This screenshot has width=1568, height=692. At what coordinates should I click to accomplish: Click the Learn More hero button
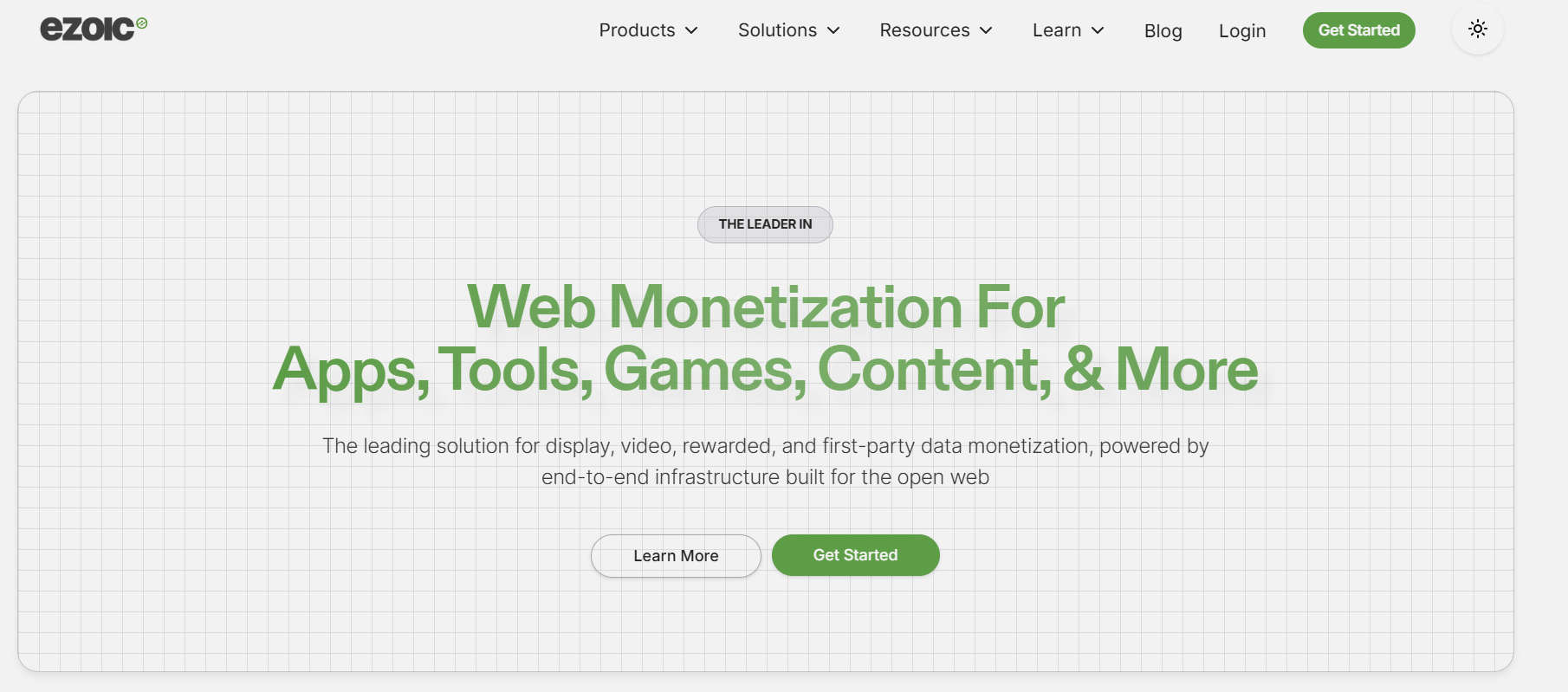pos(676,556)
